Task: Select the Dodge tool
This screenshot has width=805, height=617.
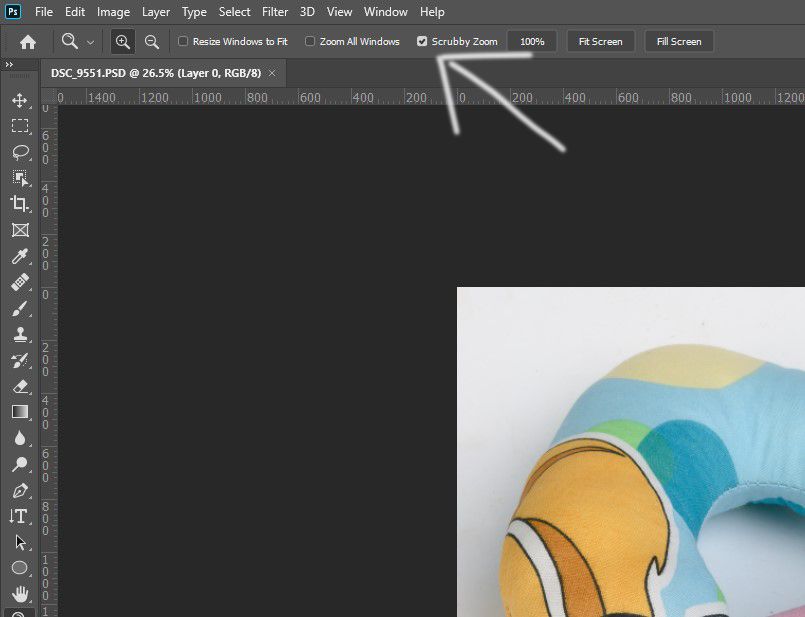Action: tap(20, 464)
